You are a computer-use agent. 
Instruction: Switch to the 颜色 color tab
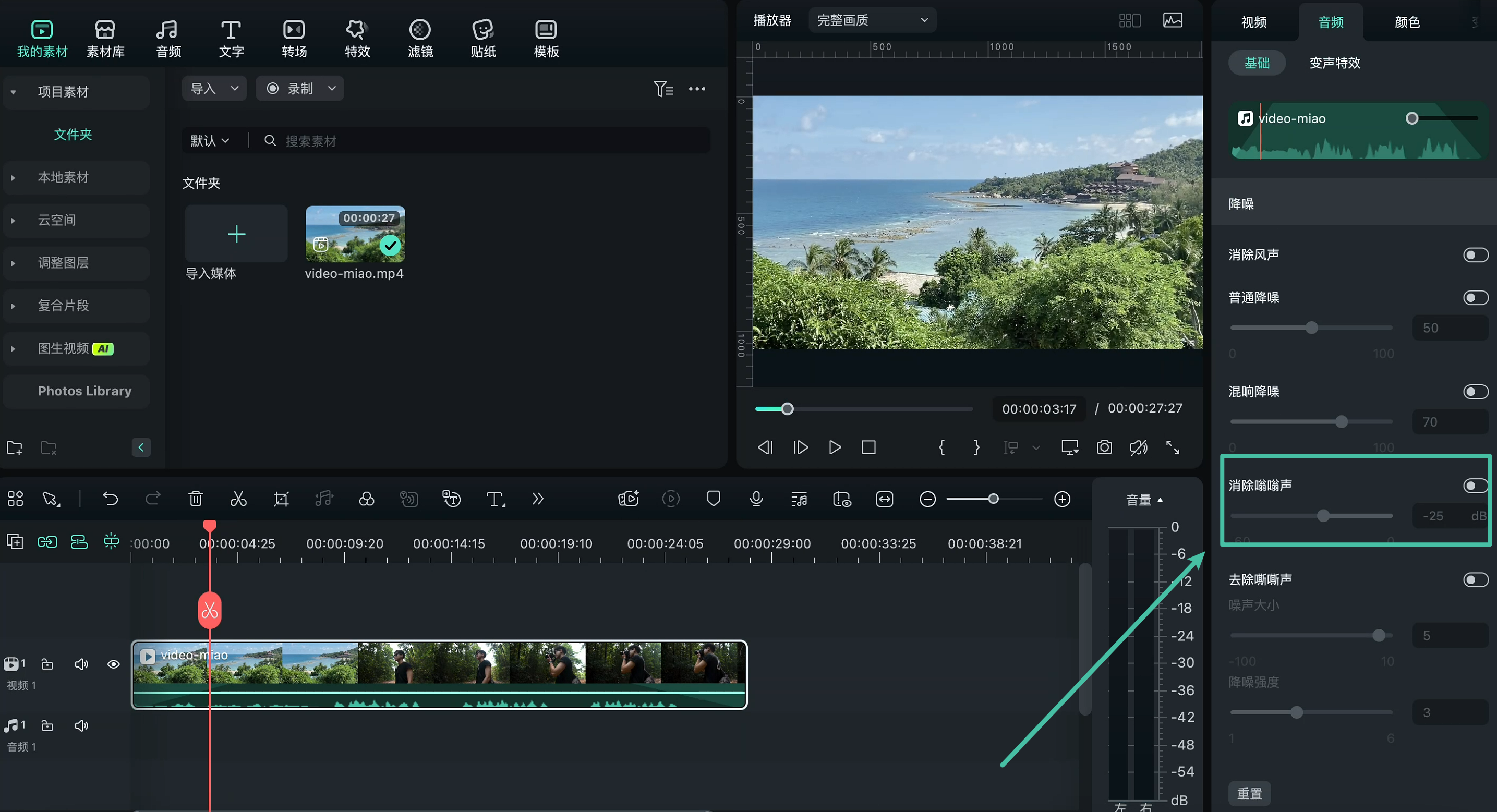(1407, 22)
